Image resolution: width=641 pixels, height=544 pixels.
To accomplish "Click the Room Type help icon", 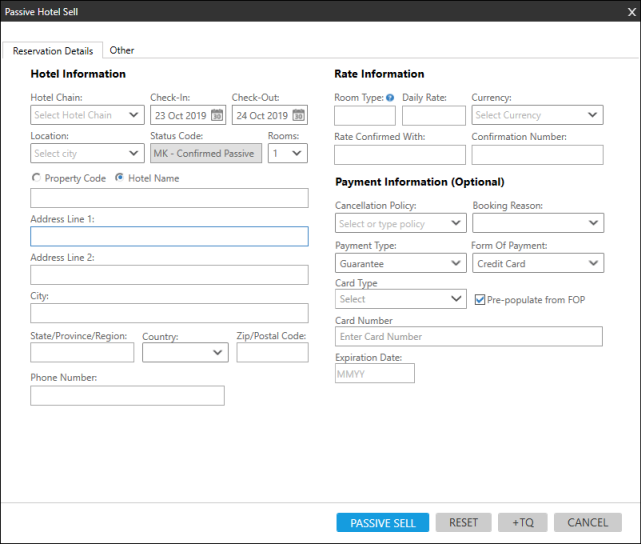I will [x=390, y=98].
